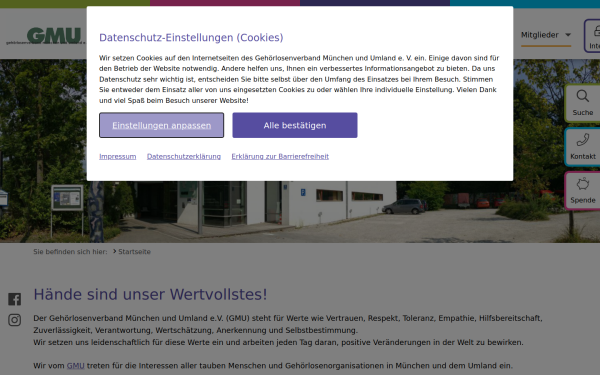Image resolution: width=600 pixels, height=375 pixels.
Task: Click the Einstellungen anpassen button
Action: tap(161, 125)
